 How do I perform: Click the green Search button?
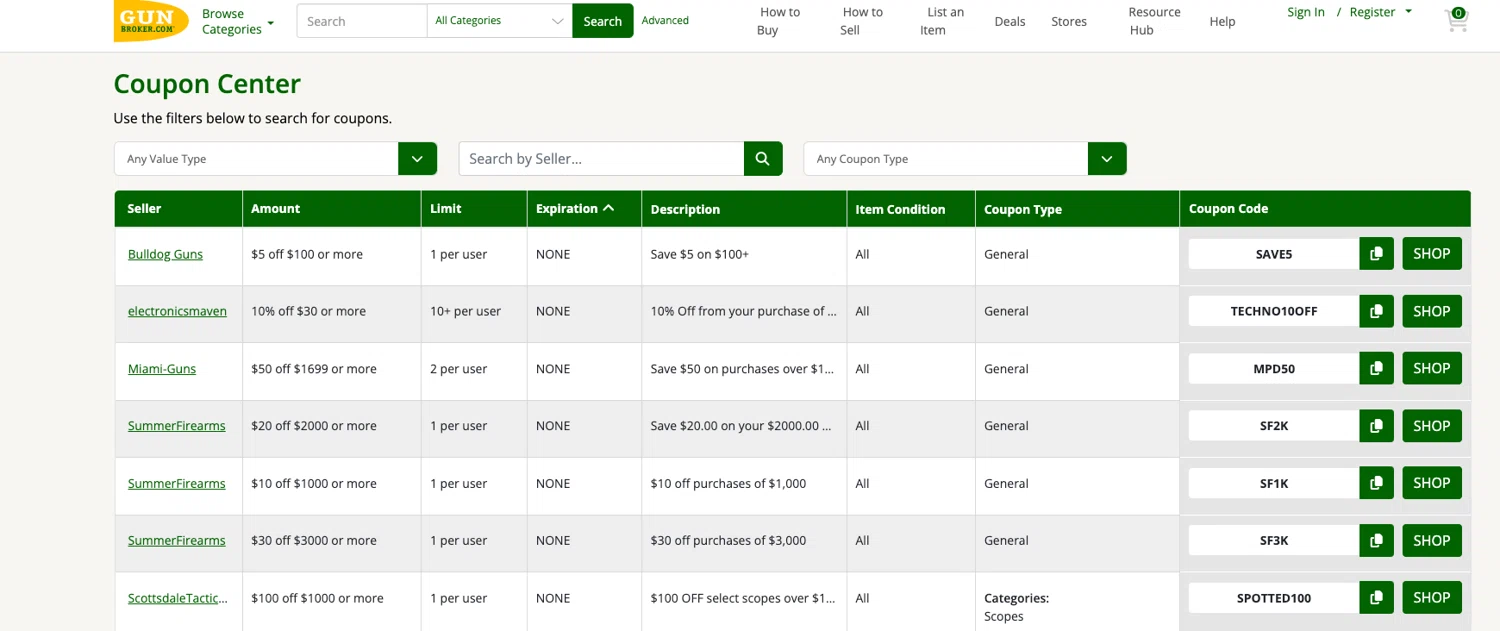click(602, 21)
